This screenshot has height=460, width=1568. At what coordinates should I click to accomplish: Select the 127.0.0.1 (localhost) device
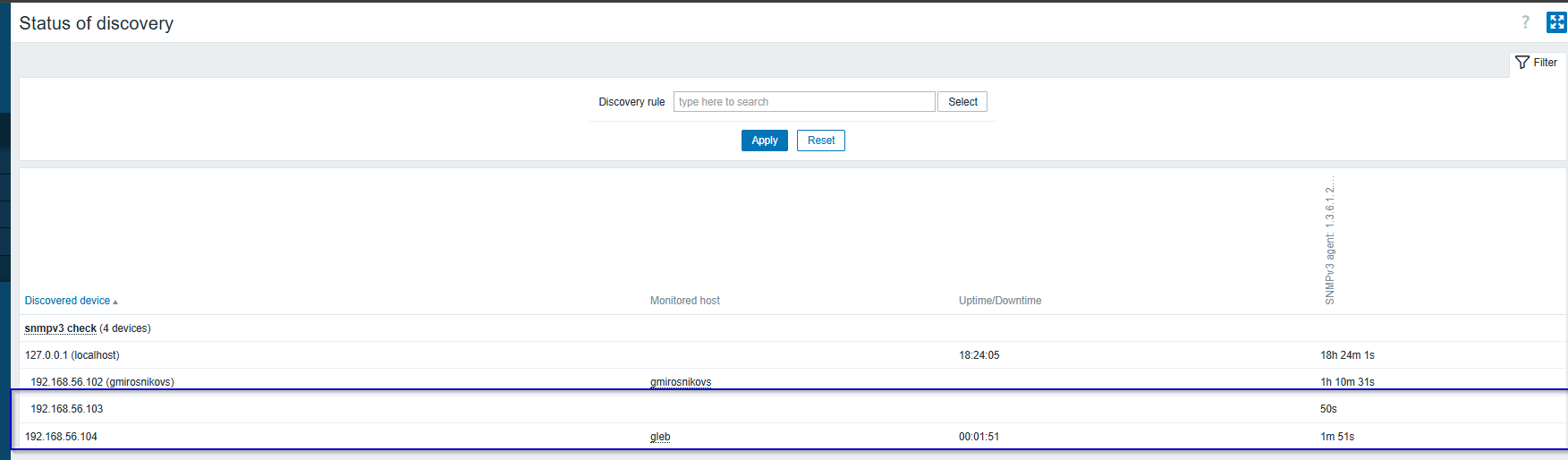point(72,355)
